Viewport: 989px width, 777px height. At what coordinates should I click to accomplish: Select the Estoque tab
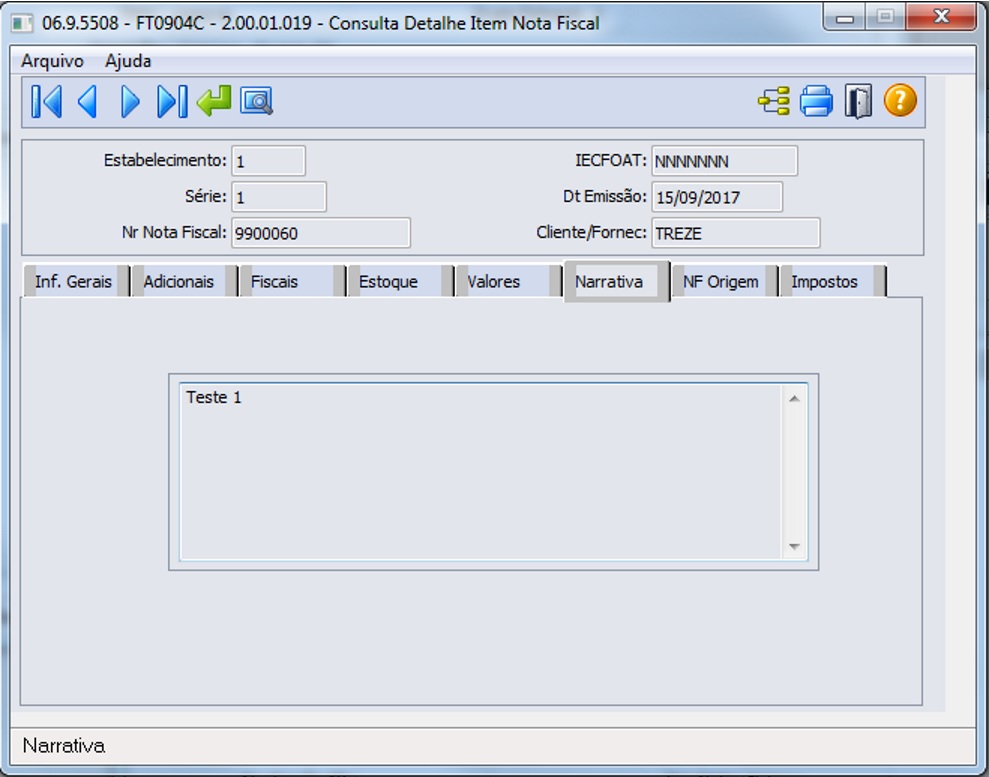click(x=400, y=281)
